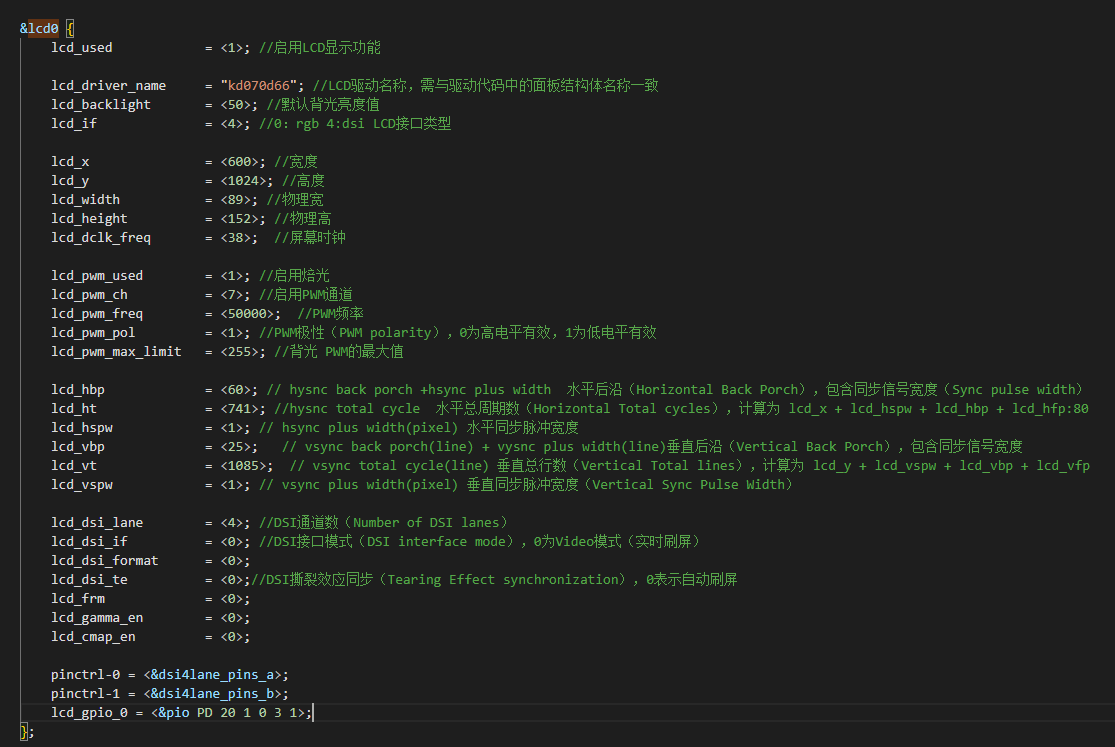The image size is (1115, 747).
Task: Click the lcd_hspw property name
Action: tap(82, 428)
